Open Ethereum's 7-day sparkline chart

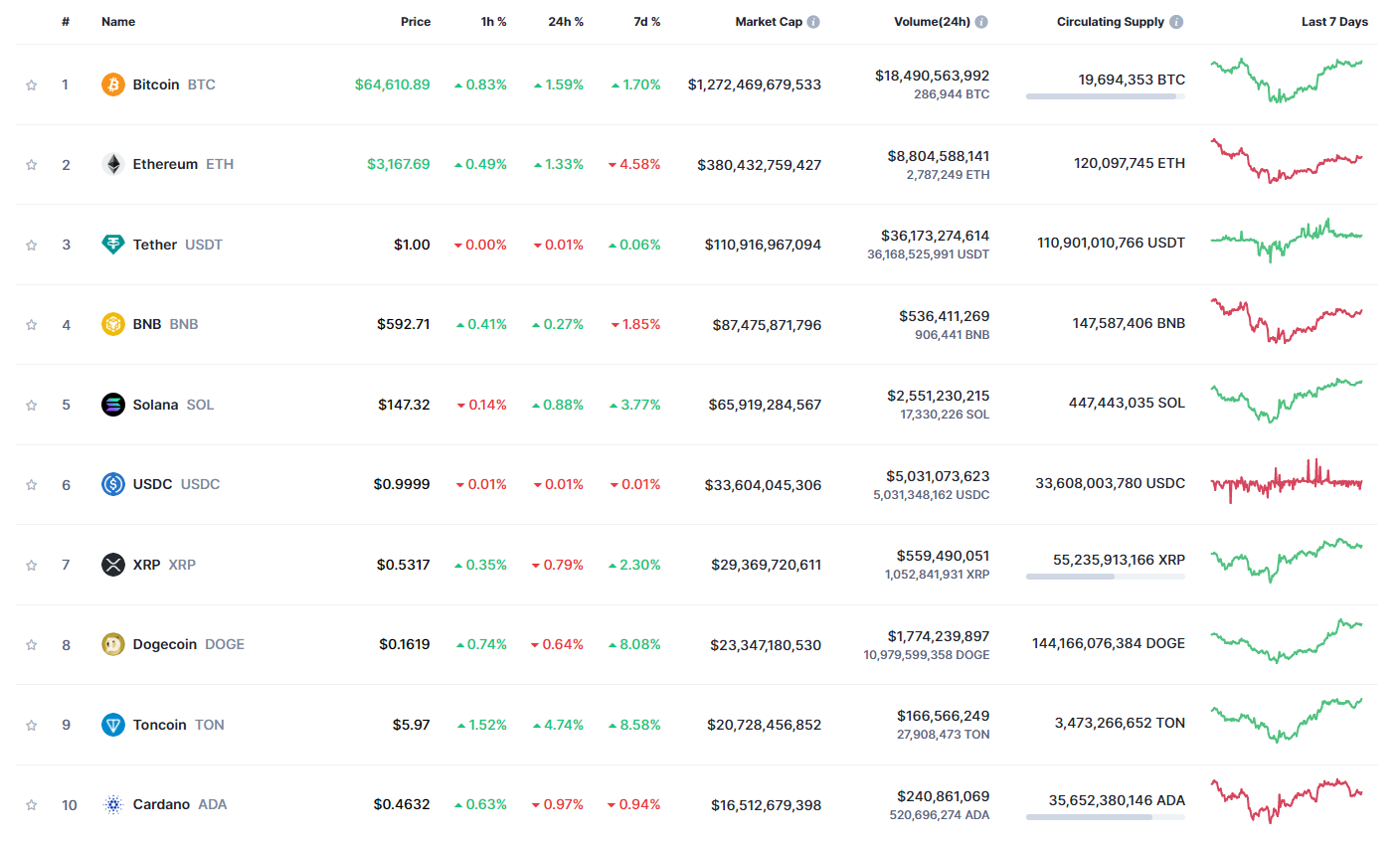point(1287,161)
